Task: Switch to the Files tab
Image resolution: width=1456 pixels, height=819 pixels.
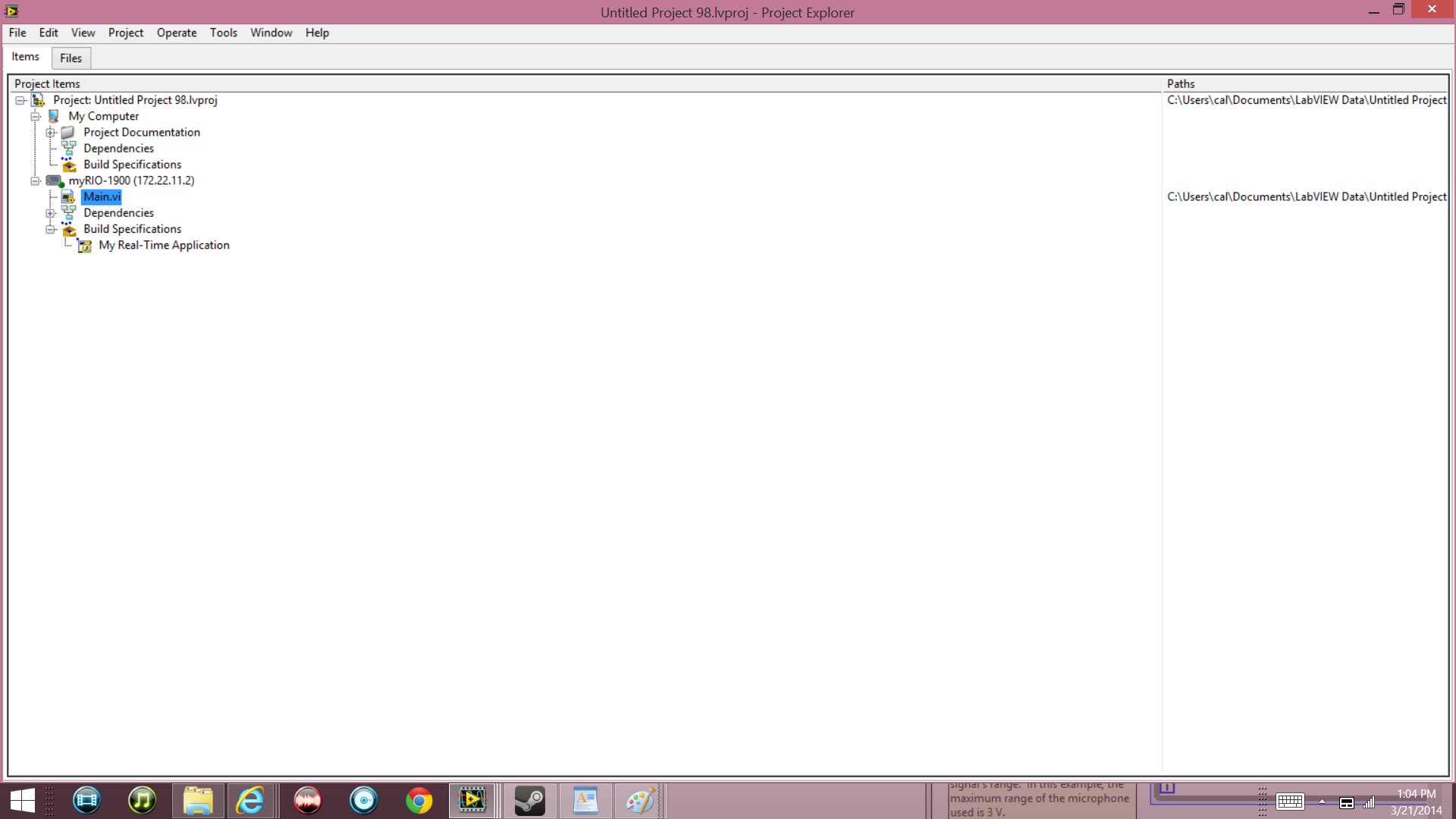Action: (x=71, y=58)
